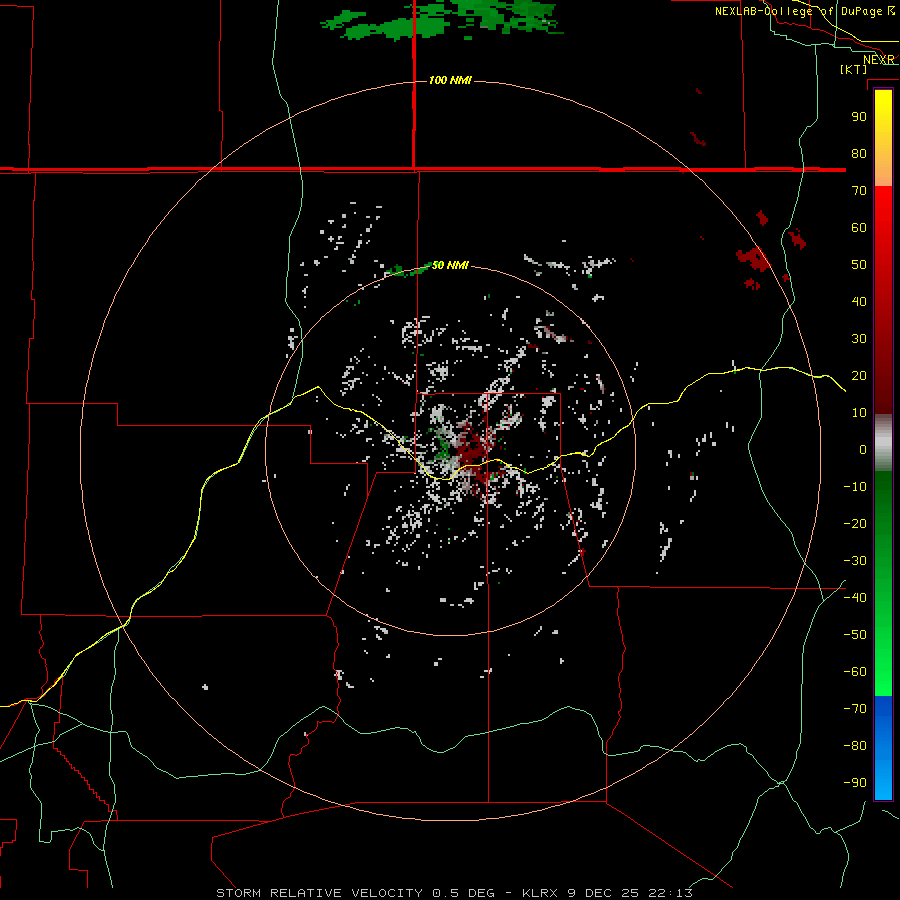Click the -80 value on velocity scale

click(x=855, y=746)
